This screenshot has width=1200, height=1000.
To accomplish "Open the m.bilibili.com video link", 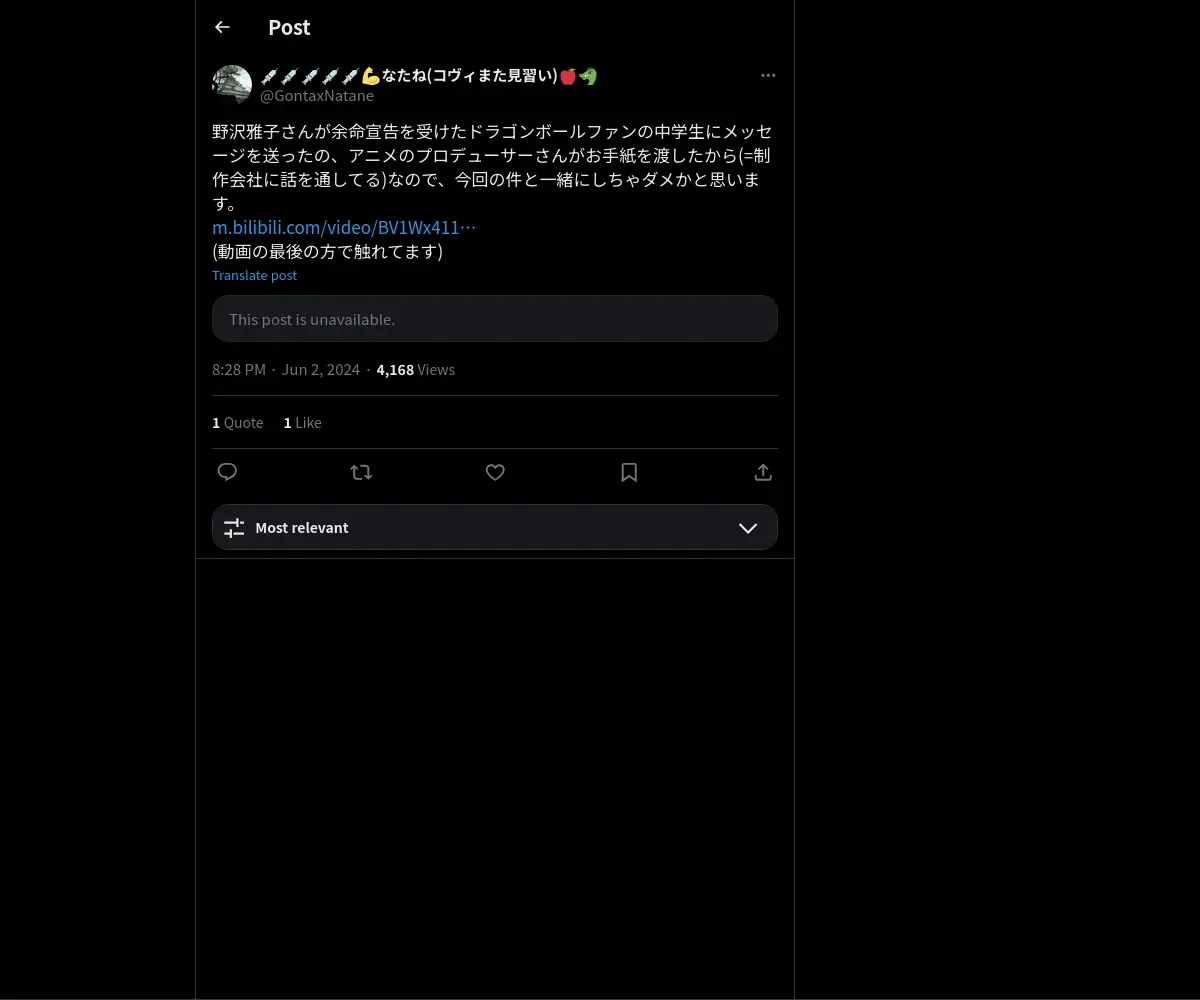I will 344,227.
